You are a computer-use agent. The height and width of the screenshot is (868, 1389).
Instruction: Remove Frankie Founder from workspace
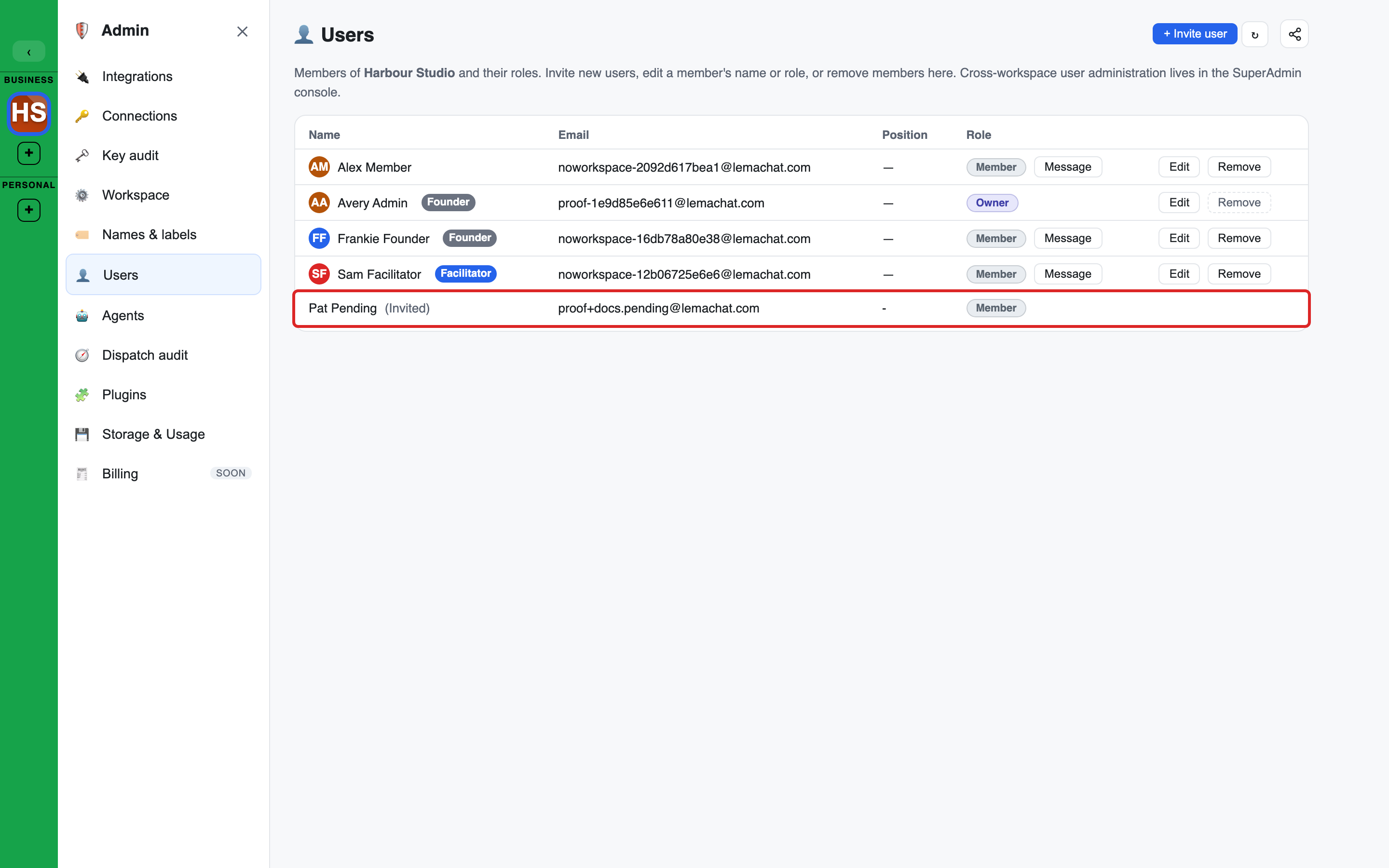coord(1239,238)
